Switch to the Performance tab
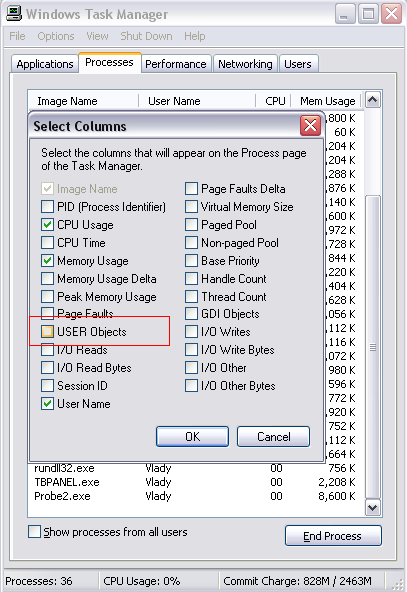Image resolution: width=407 pixels, height=592 pixels. 176,64
